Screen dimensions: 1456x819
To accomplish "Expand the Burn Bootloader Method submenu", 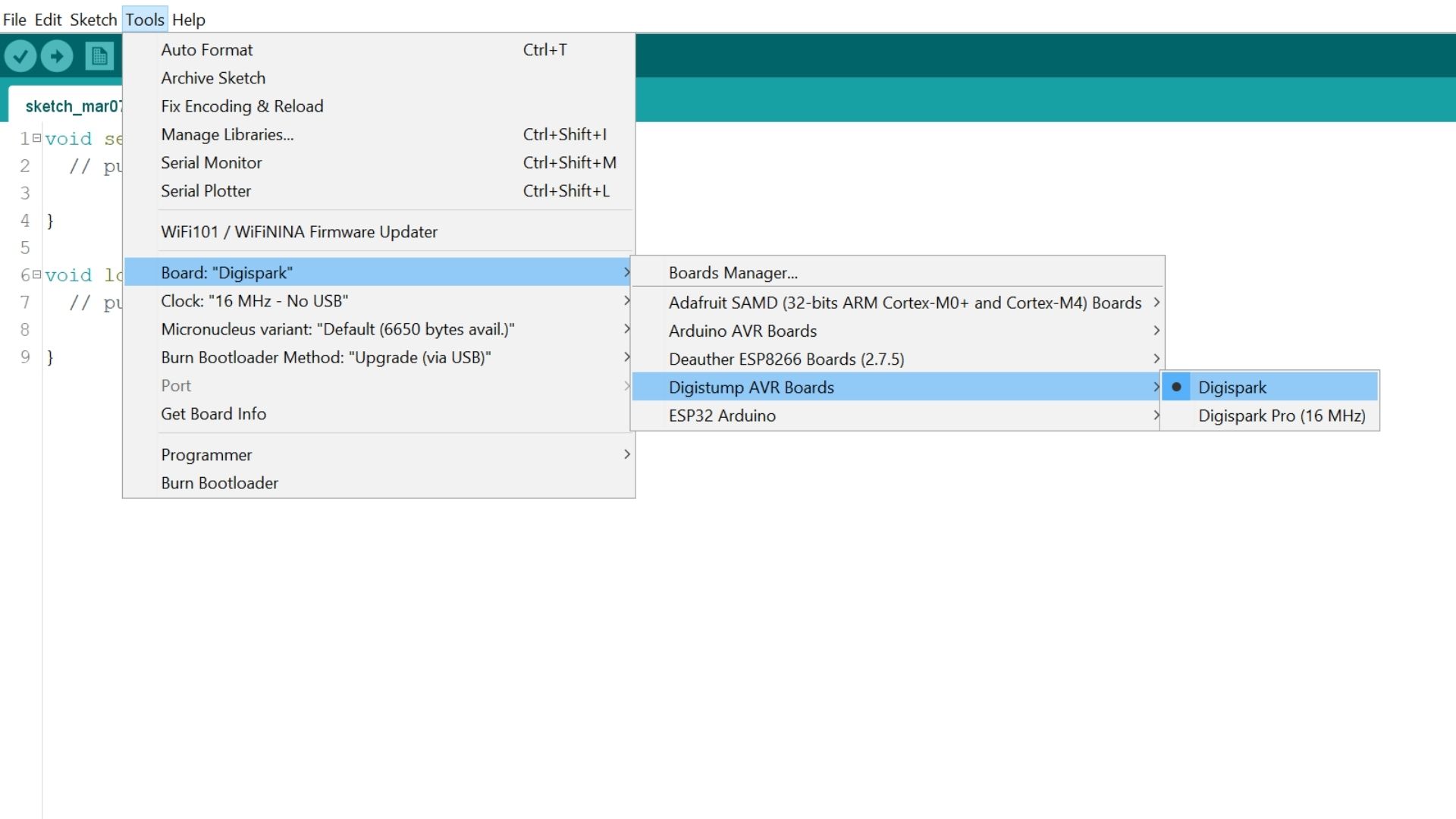I will [378, 357].
